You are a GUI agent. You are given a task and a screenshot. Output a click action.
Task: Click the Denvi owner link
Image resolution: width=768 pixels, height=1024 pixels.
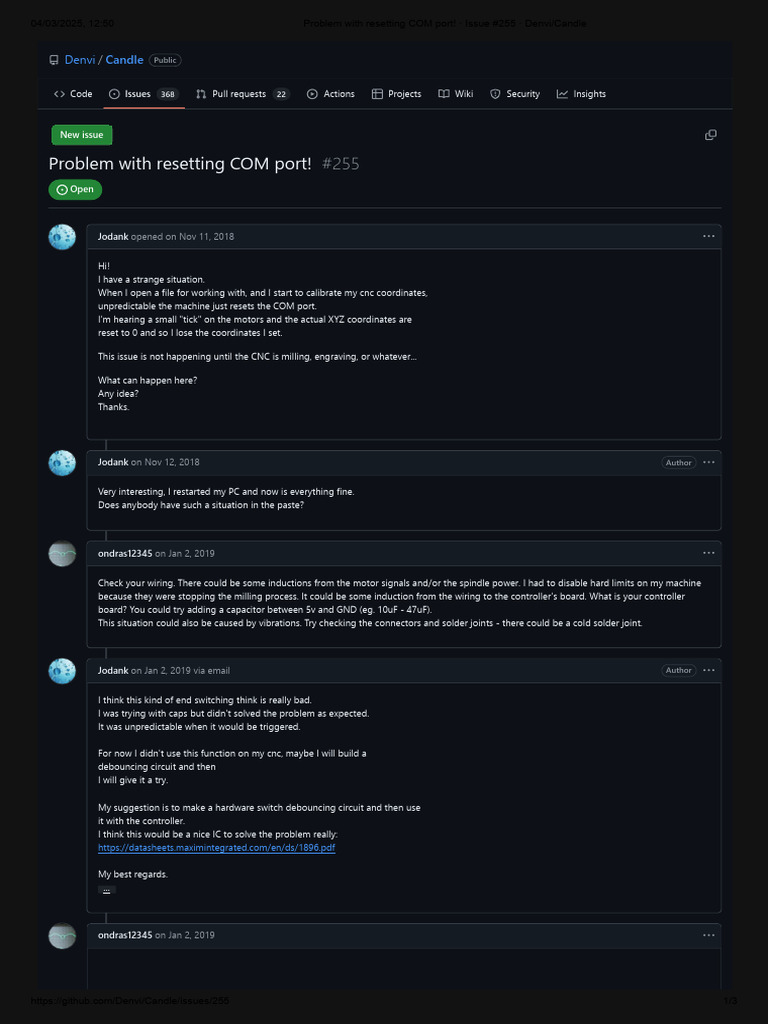[x=80, y=60]
